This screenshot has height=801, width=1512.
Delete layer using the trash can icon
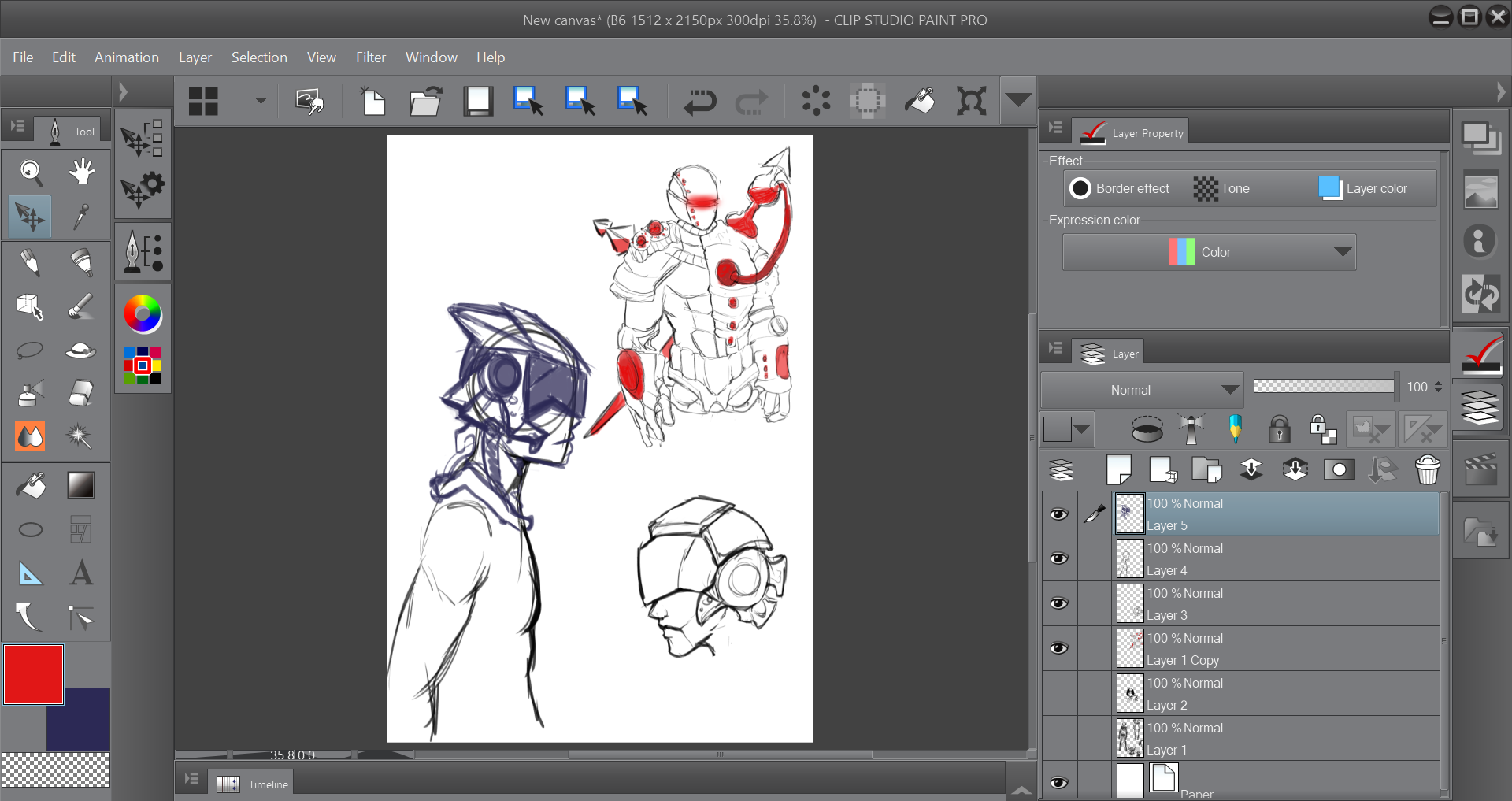1427,470
